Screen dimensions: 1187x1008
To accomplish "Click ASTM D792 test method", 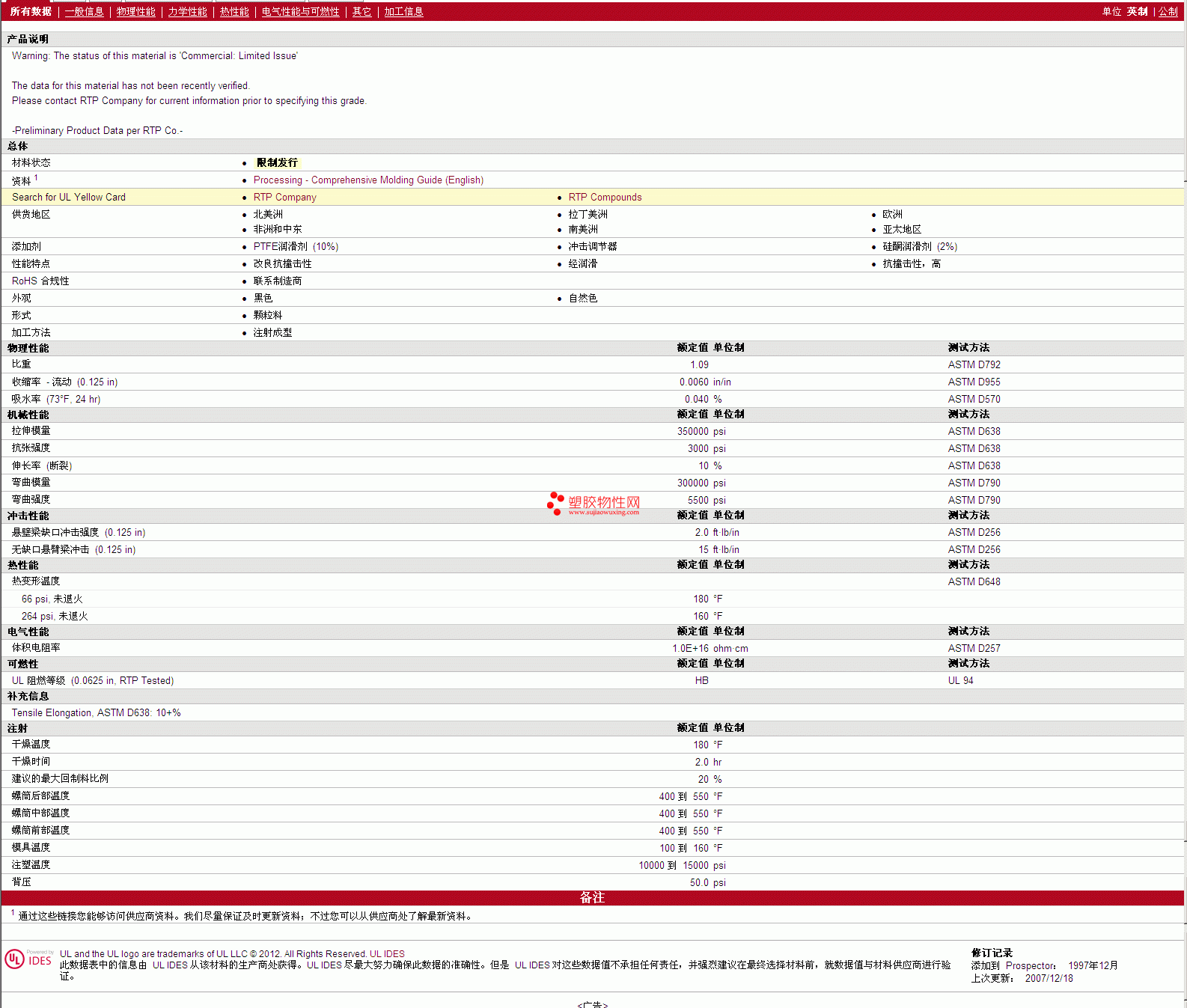I will click(x=974, y=365).
